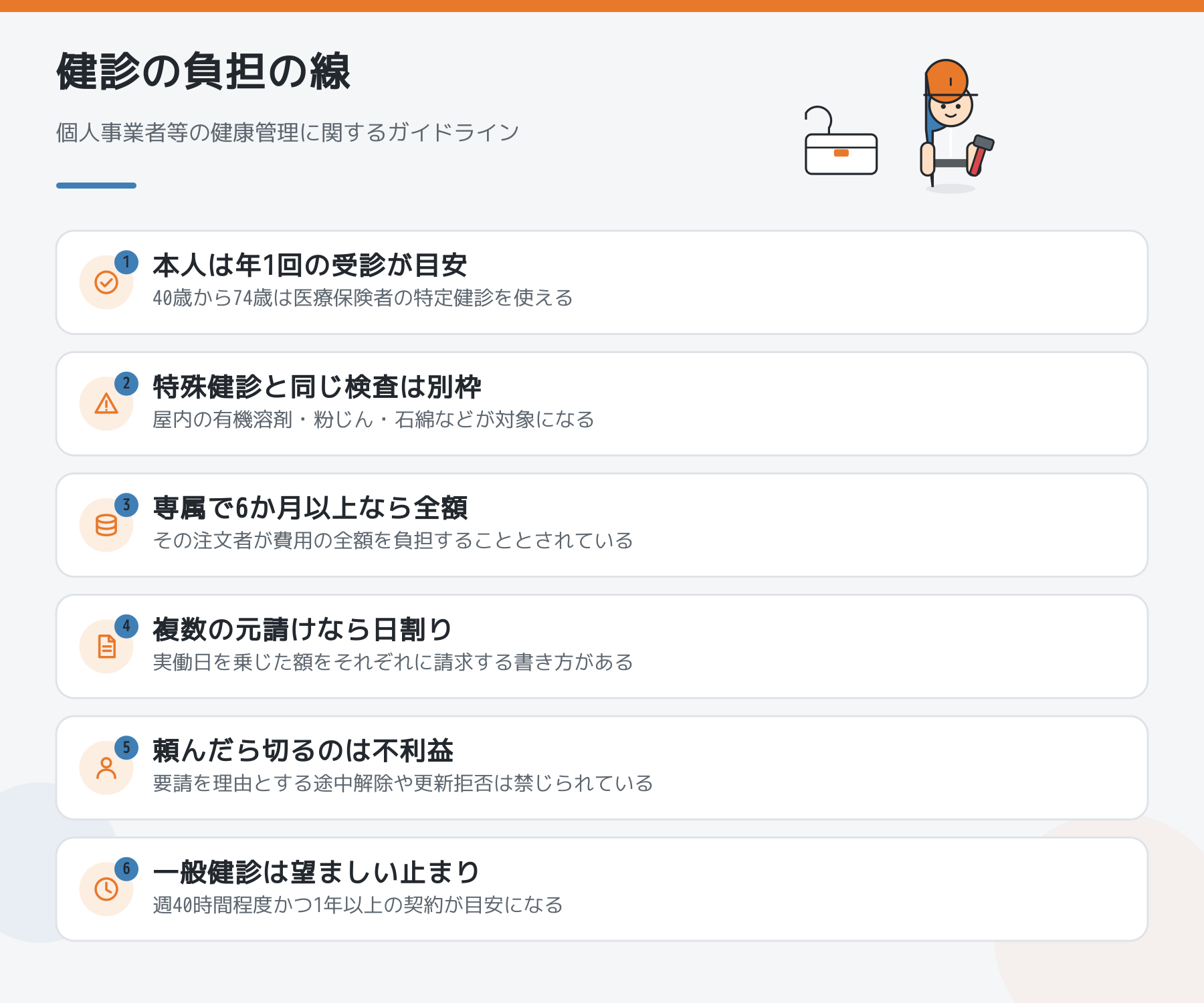Click the coin stack icon in card 3
This screenshot has height=1003, width=1204.
point(106,525)
